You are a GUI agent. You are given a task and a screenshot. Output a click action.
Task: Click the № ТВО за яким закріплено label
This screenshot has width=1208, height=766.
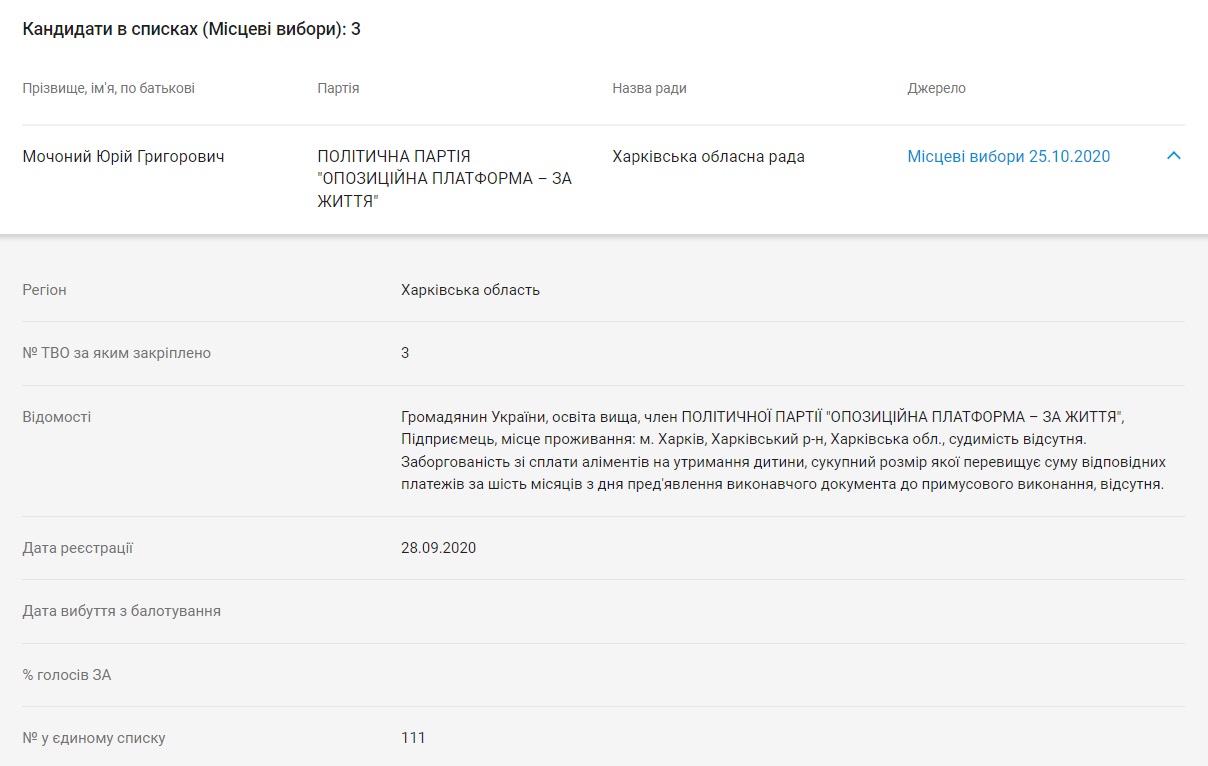116,353
